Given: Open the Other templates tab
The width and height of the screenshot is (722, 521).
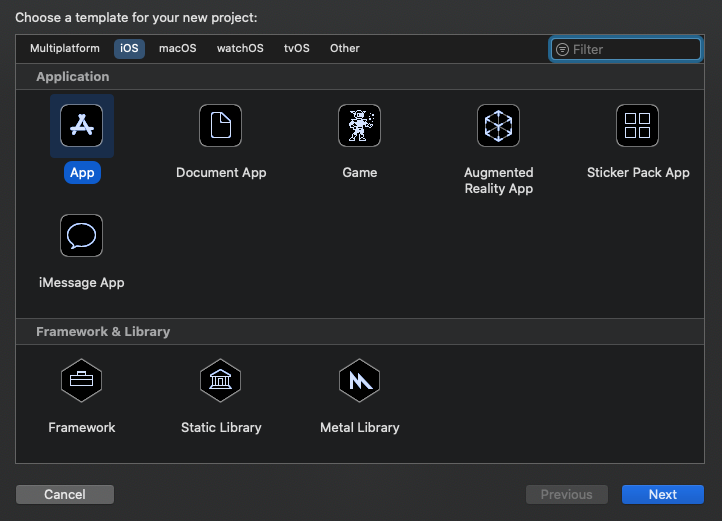Looking at the screenshot, I should tap(345, 48).
